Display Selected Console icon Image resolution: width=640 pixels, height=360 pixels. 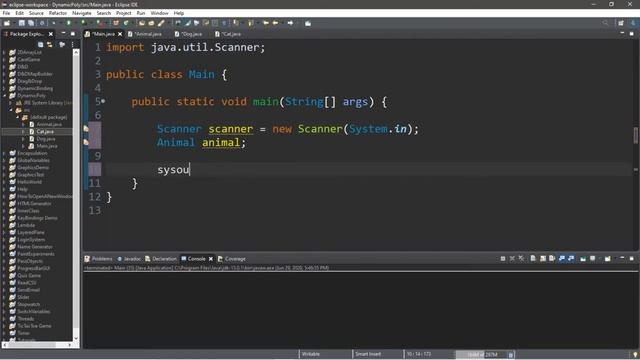tap(592, 258)
